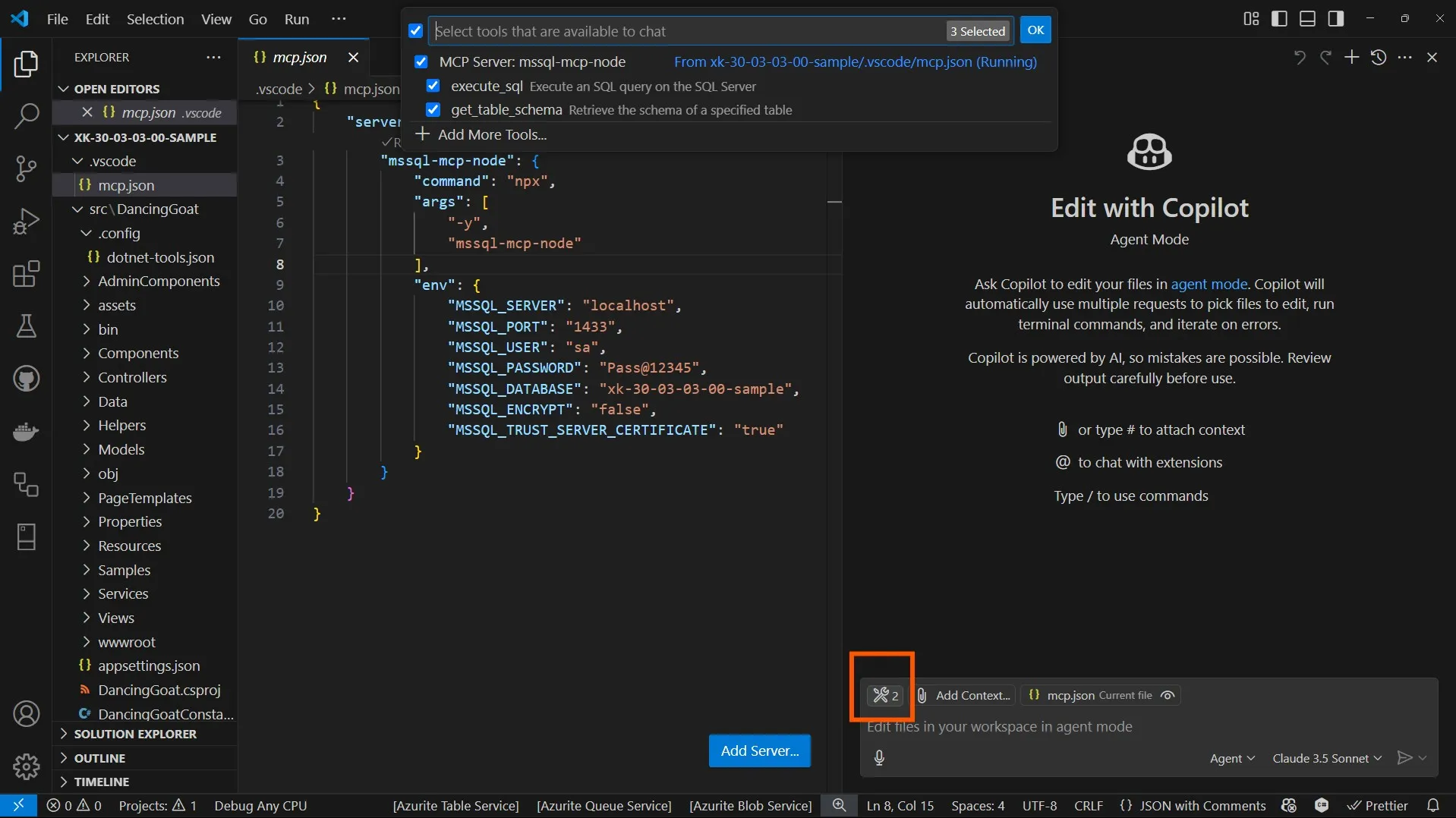The width and height of the screenshot is (1456, 818).
Task: Click the paperclip attach icon in chat
Action: coord(922,695)
